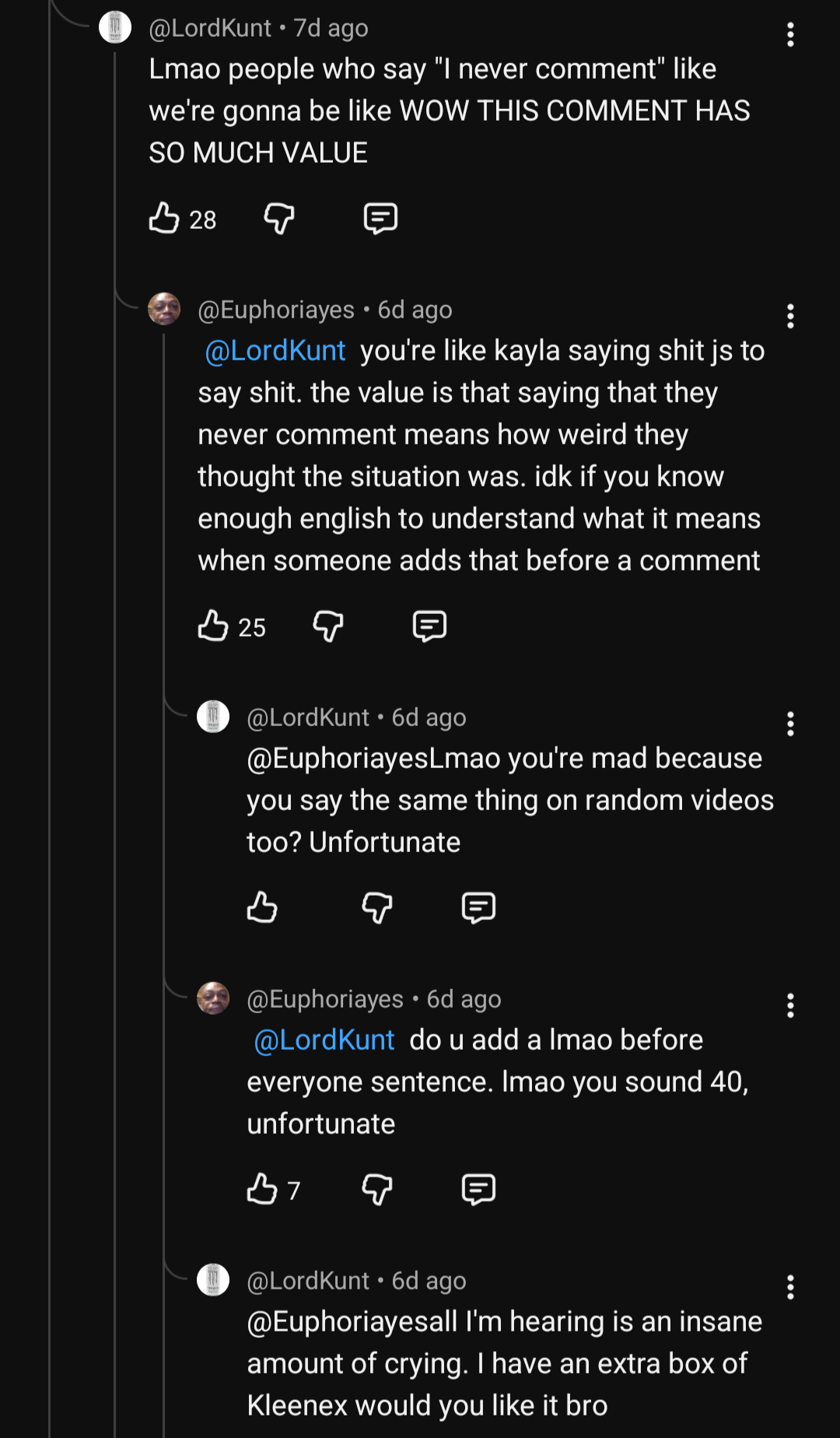840x1438 pixels.
Task: Open options for LordKunt's Kleenex comment
Action: [x=790, y=1287]
